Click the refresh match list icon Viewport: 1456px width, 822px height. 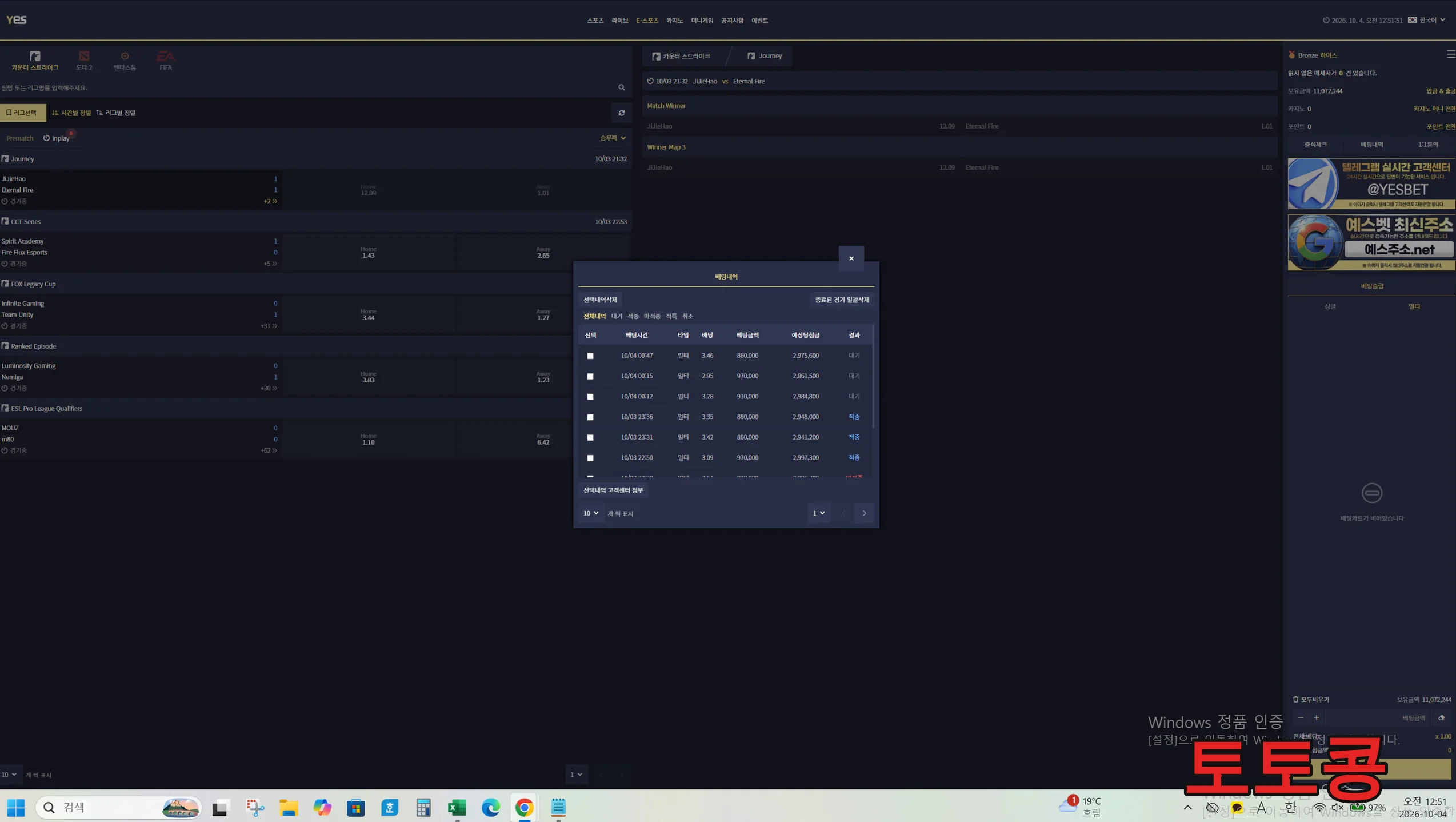coord(622,113)
